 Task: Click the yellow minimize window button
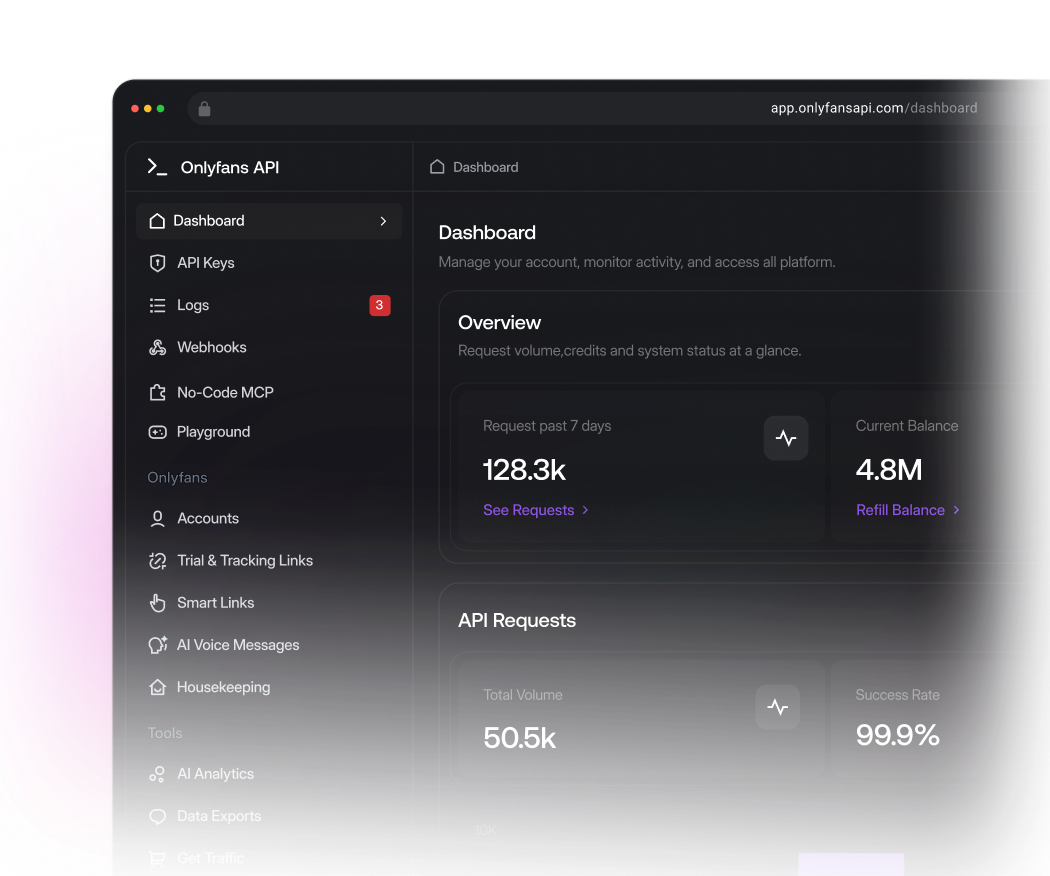[148, 108]
